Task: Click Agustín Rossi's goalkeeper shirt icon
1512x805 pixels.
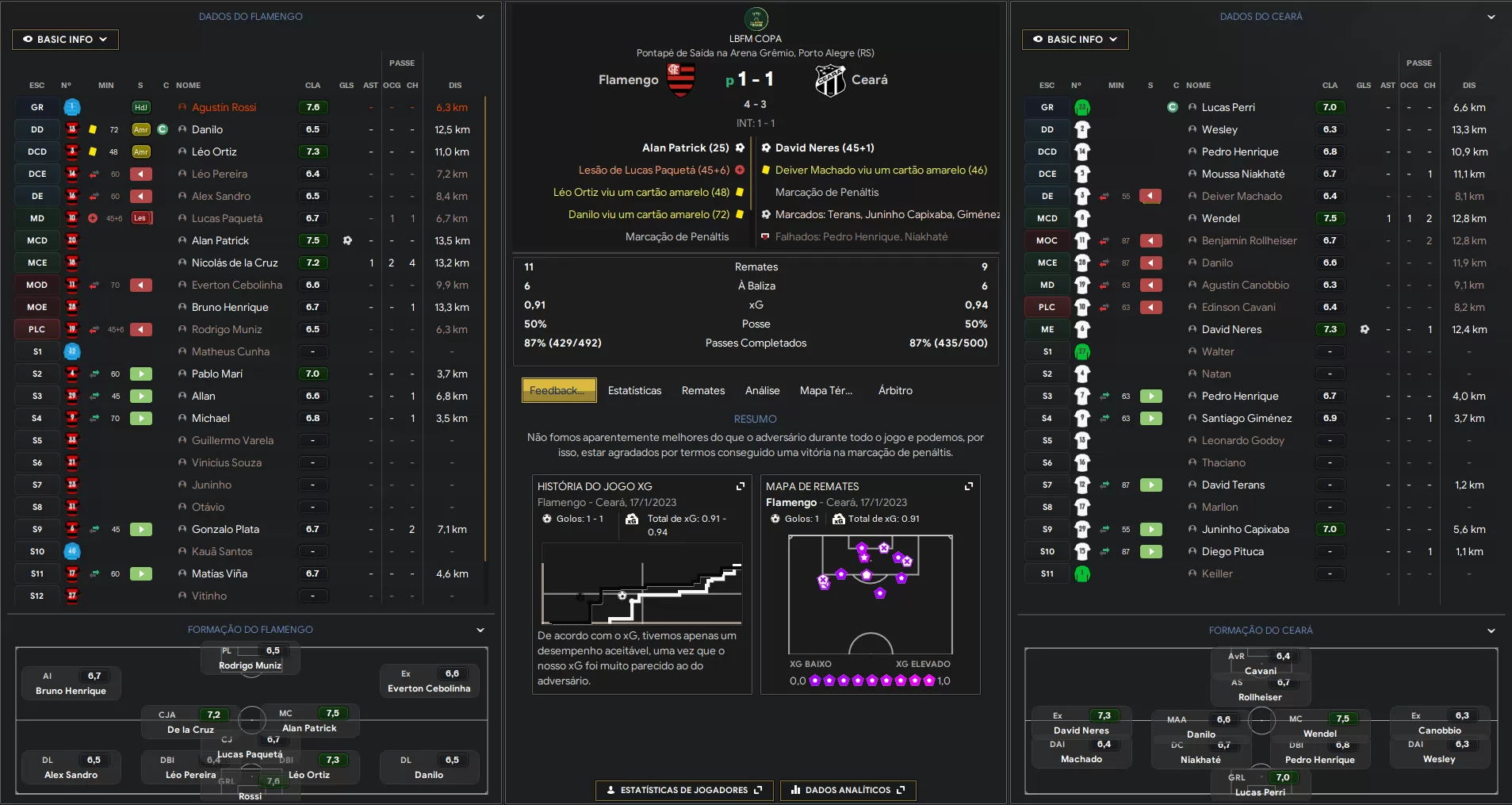Action: tap(72, 107)
